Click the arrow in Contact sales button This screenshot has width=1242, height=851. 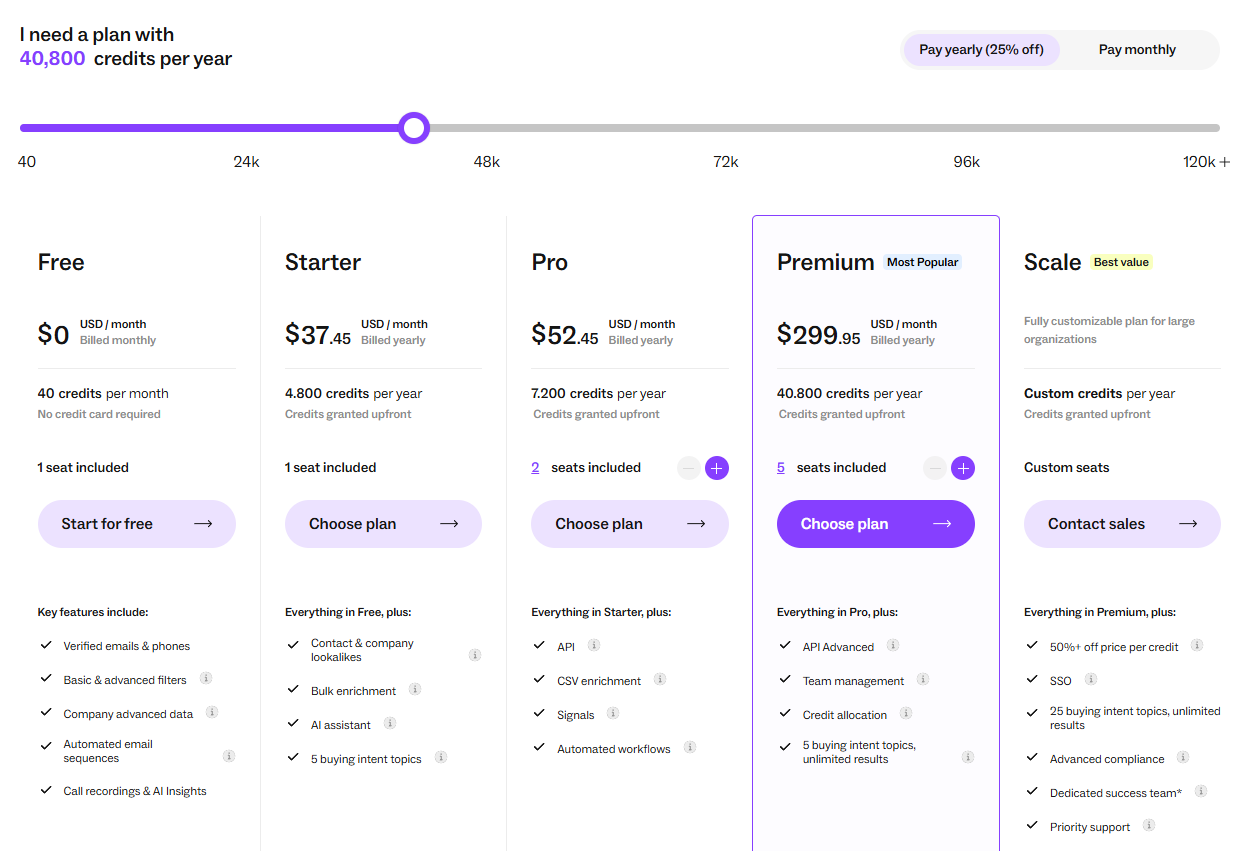tap(1188, 524)
